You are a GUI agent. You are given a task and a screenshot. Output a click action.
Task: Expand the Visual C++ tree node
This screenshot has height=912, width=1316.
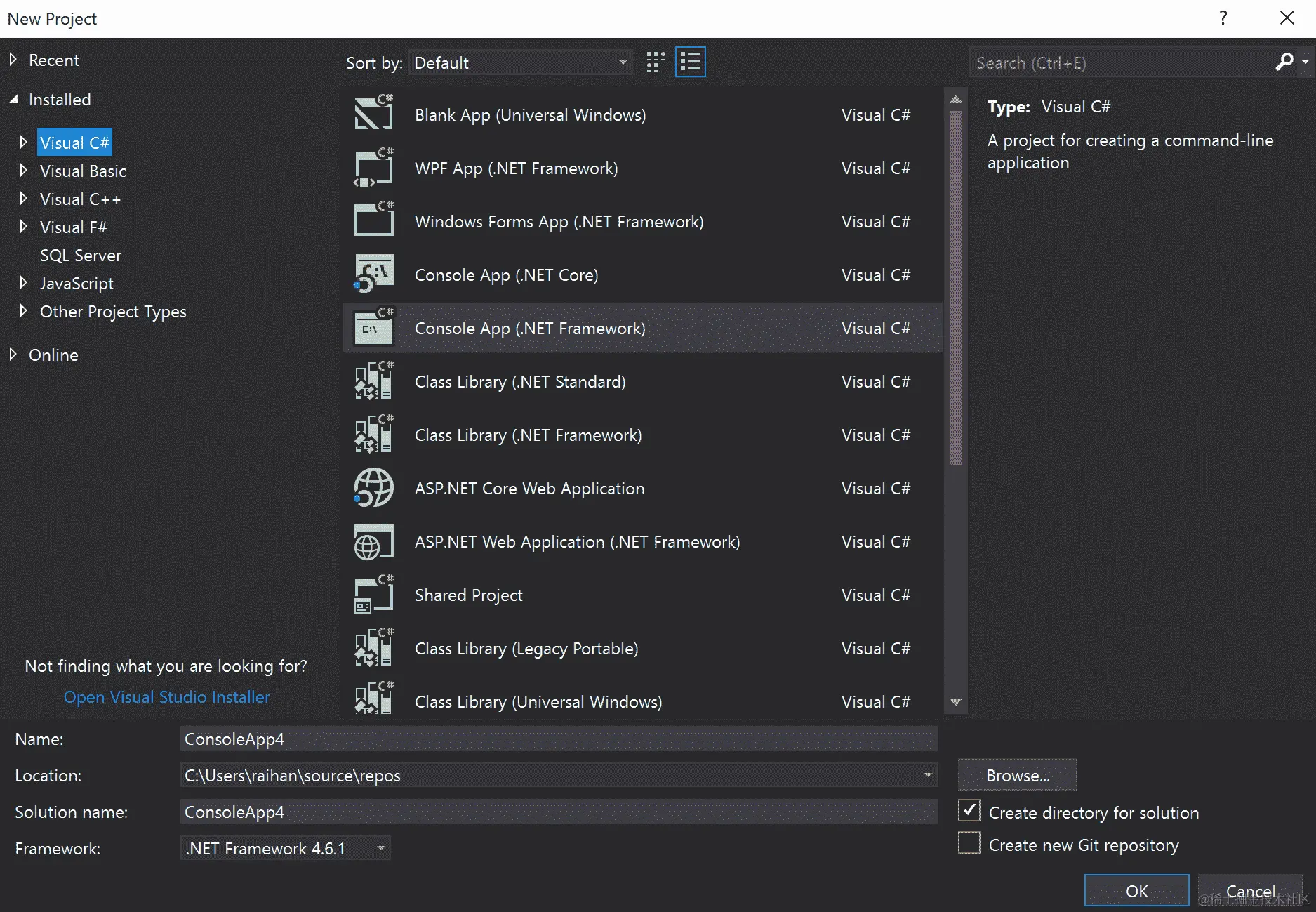23,199
